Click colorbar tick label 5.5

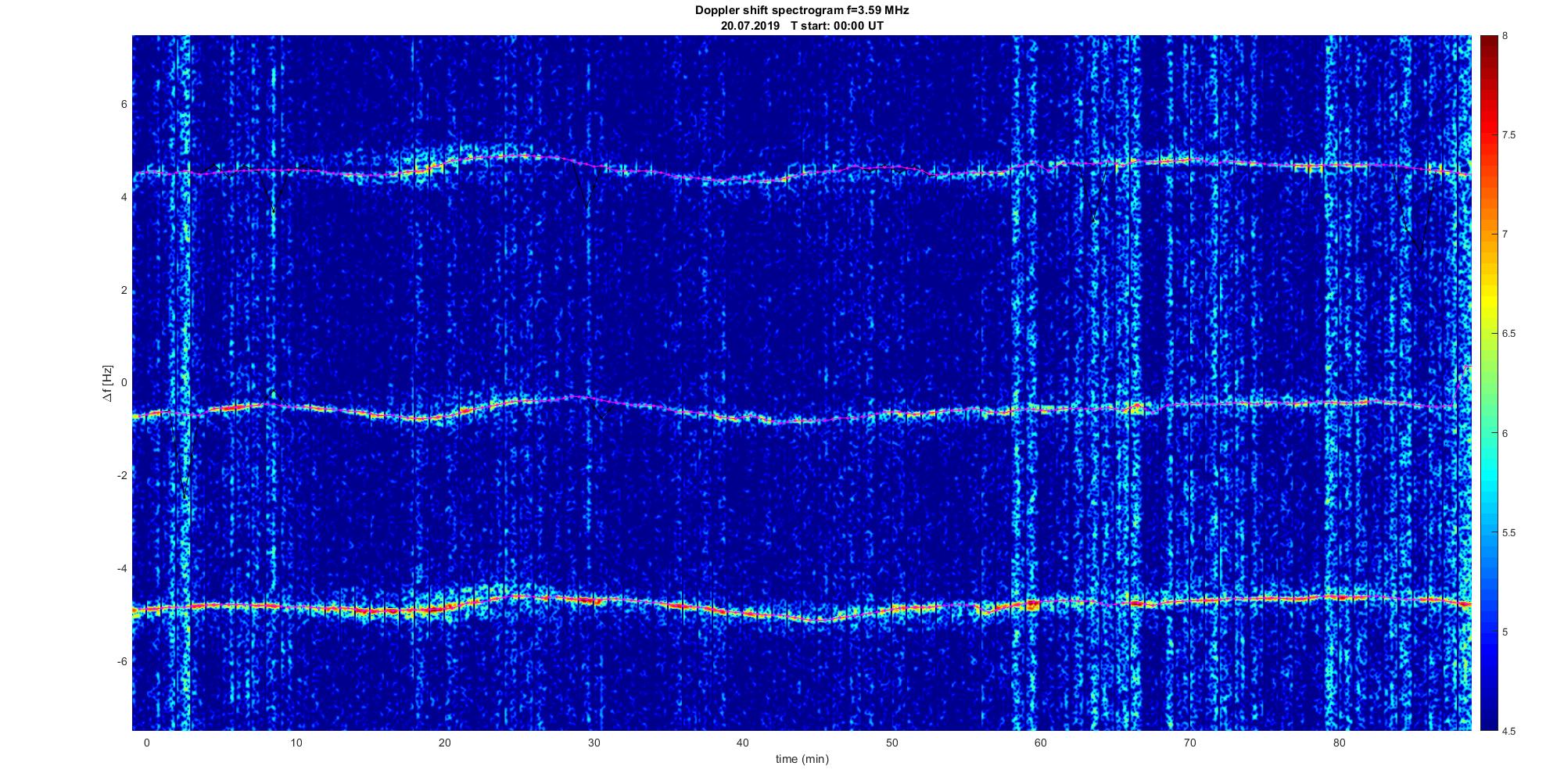point(1509,532)
